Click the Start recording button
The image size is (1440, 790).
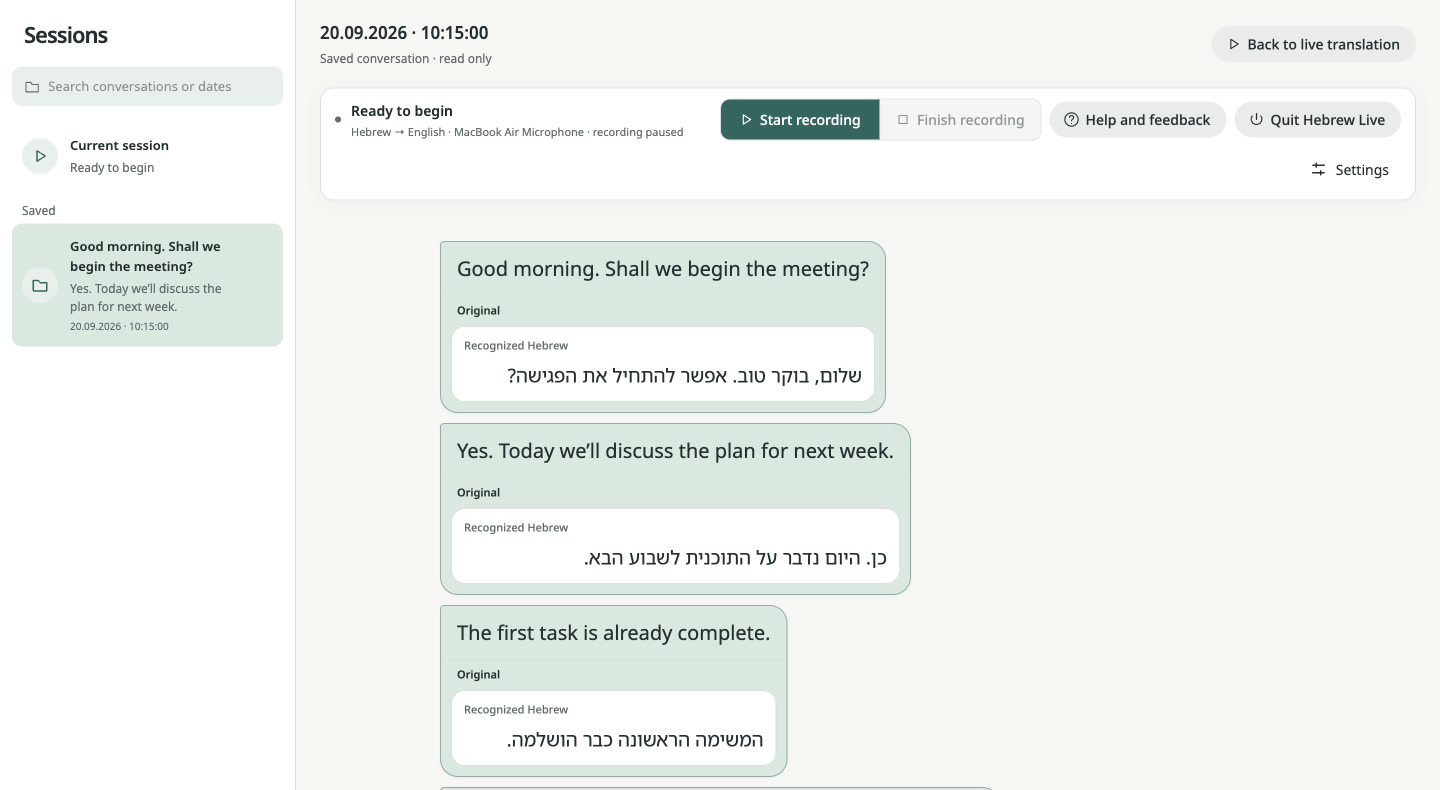pos(800,120)
